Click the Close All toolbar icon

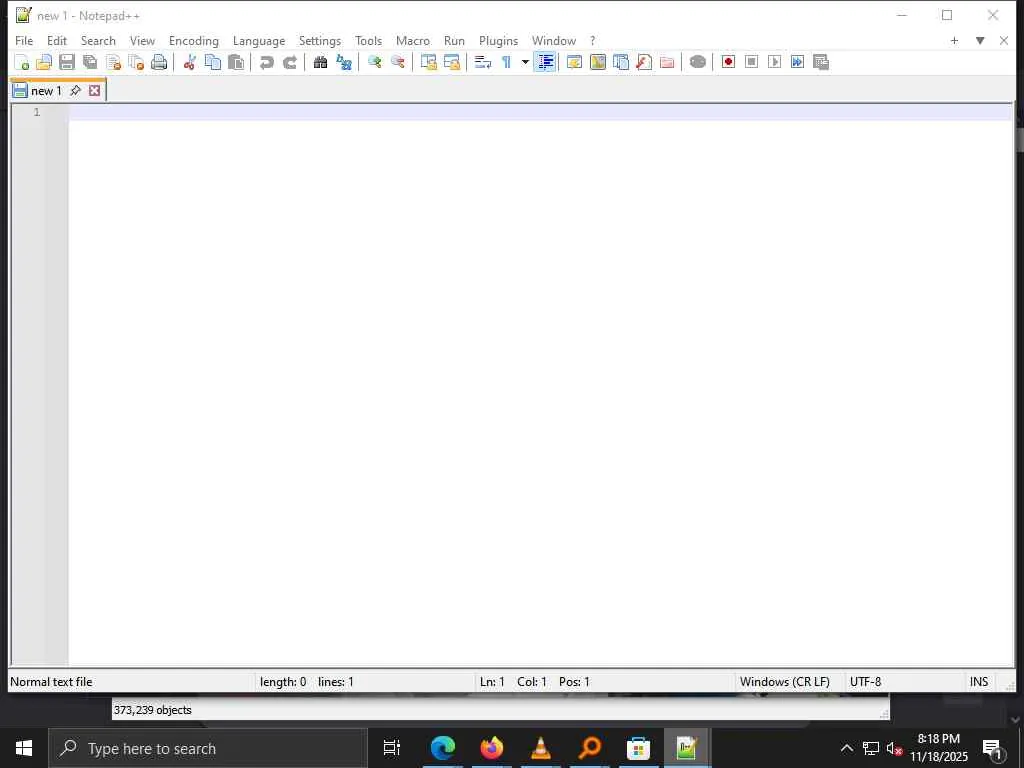click(x=136, y=62)
